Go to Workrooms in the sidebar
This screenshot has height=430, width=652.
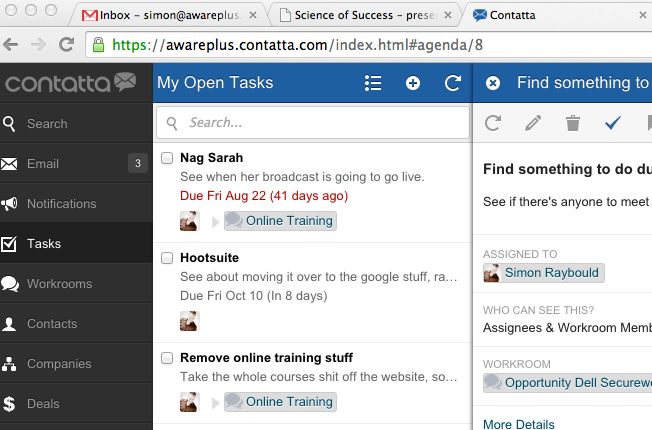(59, 284)
